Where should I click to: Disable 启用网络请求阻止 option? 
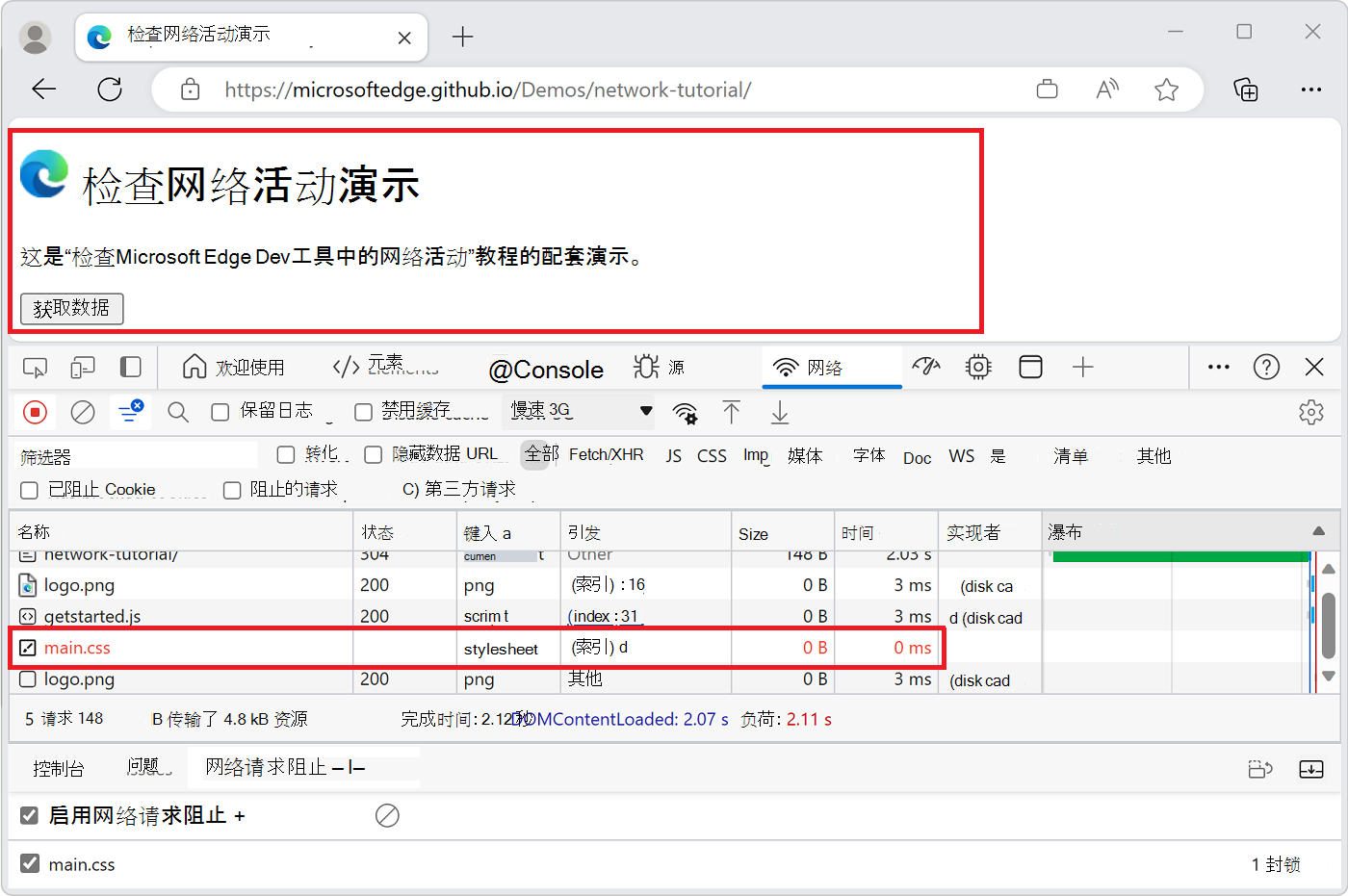point(29,815)
